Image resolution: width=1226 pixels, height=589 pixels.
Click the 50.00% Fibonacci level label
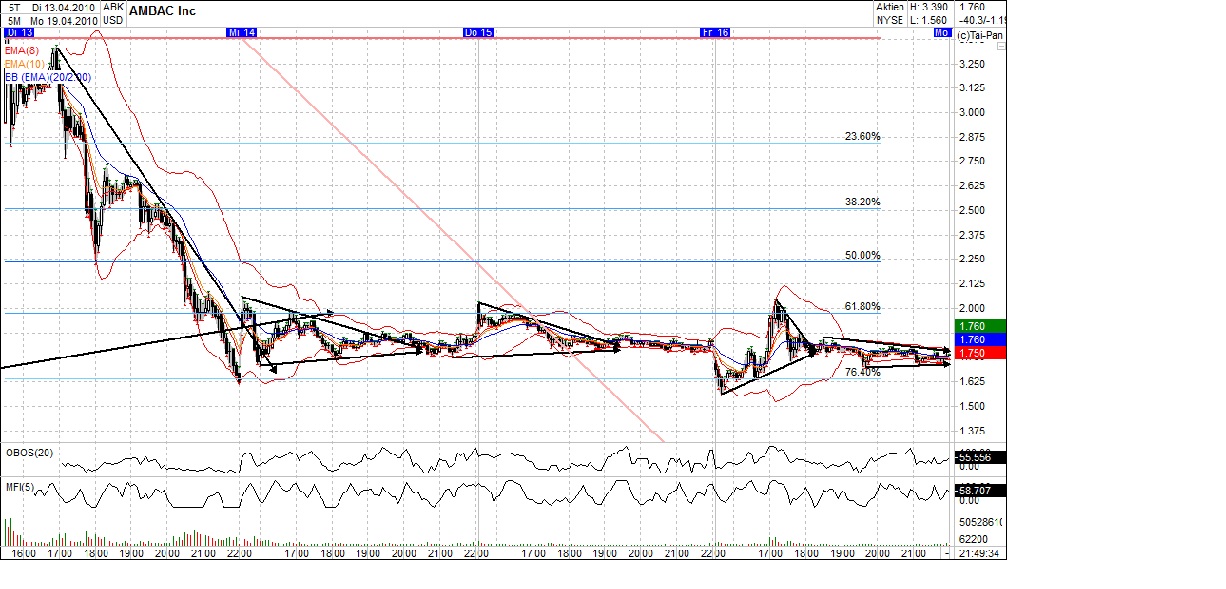862,255
